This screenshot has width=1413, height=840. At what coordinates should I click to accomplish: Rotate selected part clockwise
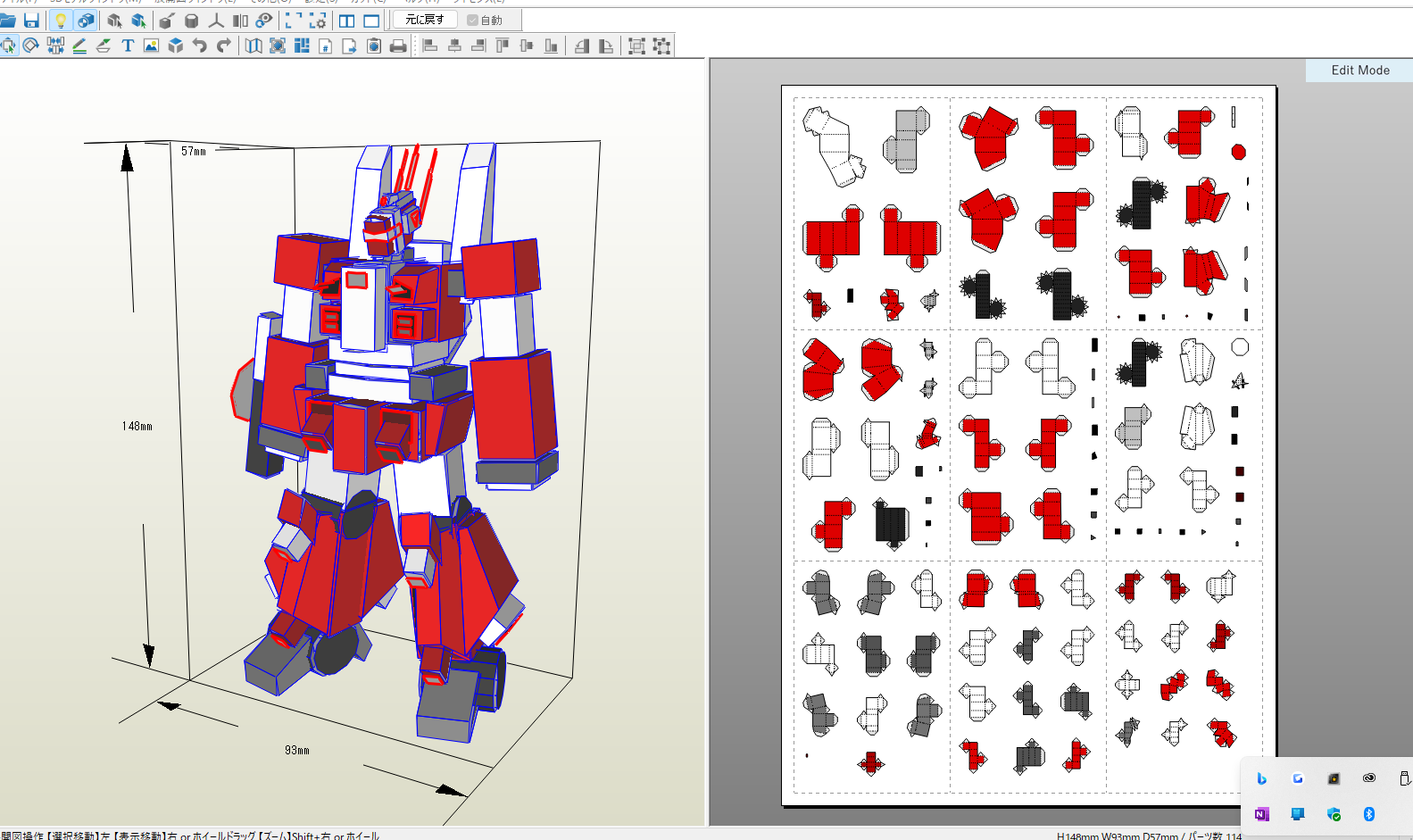point(606,46)
